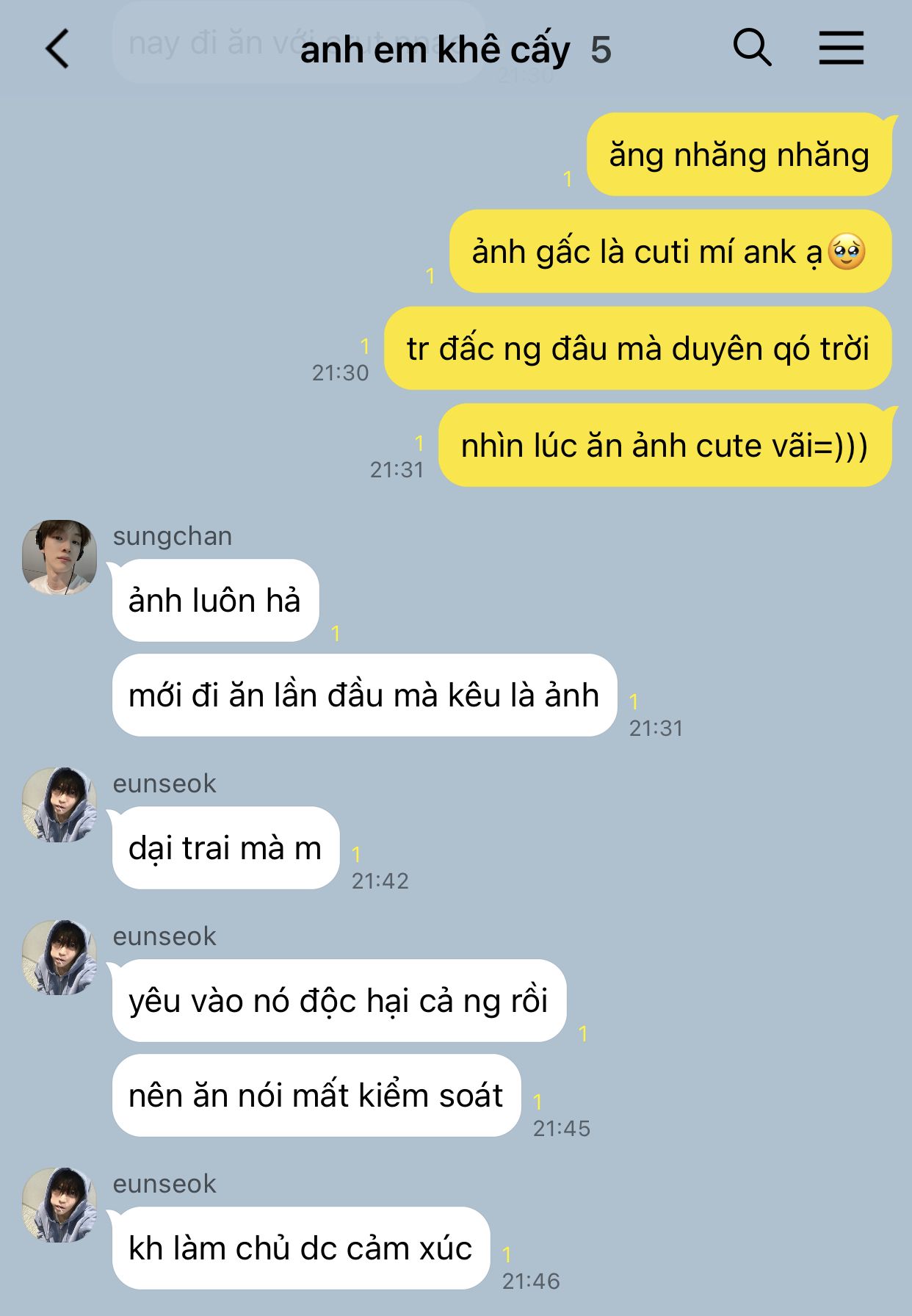Select sungchan's "ảnh luôn hả" message
Image resolution: width=912 pixels, height=1316 pixels.
coord(215,601)
